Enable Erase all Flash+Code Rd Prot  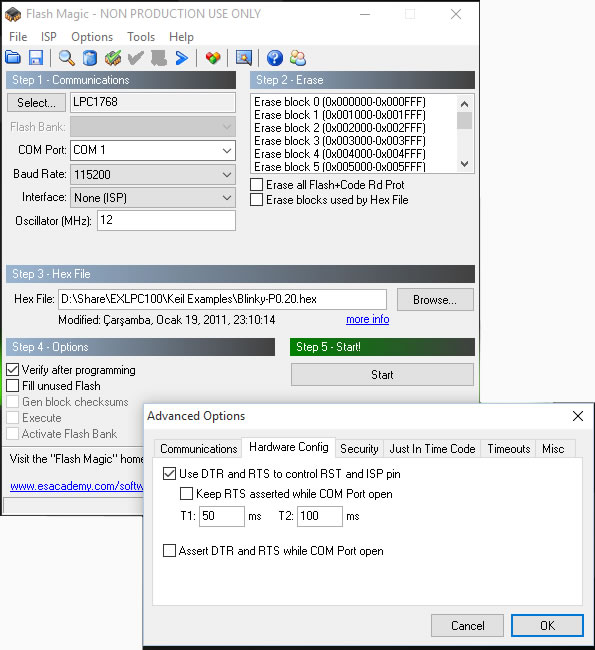coord(256,184)
